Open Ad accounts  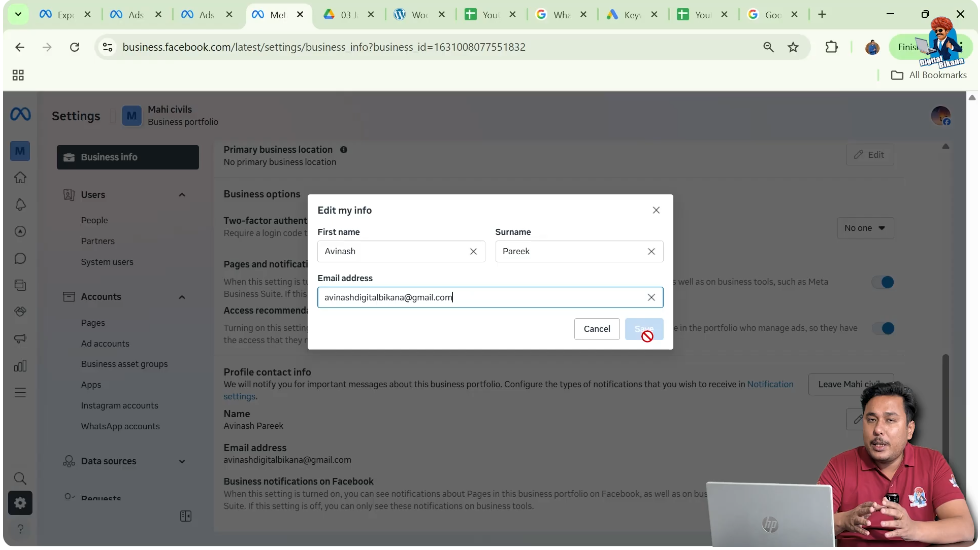tap(105, 344)
